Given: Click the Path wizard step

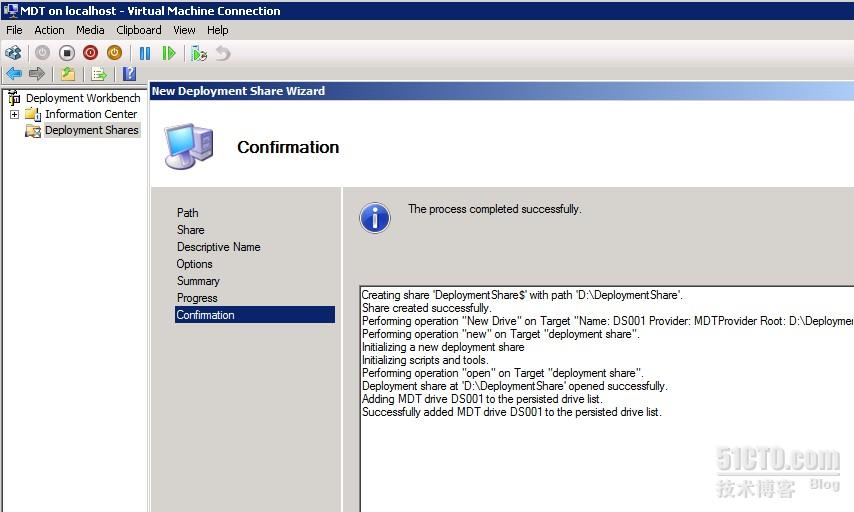Looking at the screenshot, I should coord(187,213).
